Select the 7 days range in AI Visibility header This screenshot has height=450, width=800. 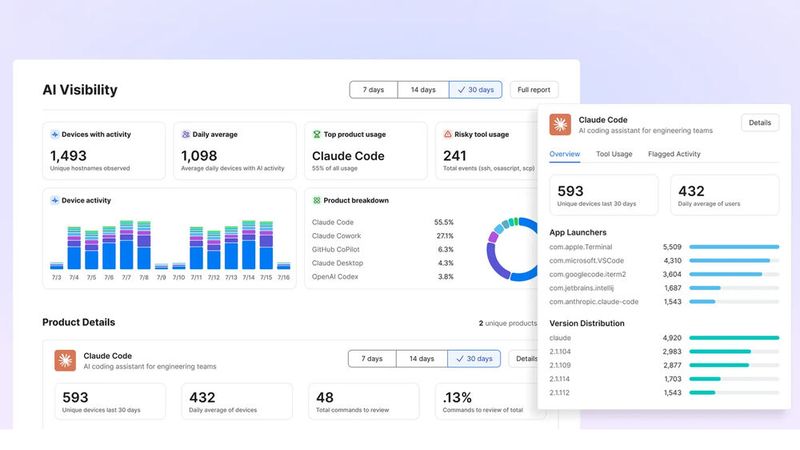[373, 90]
